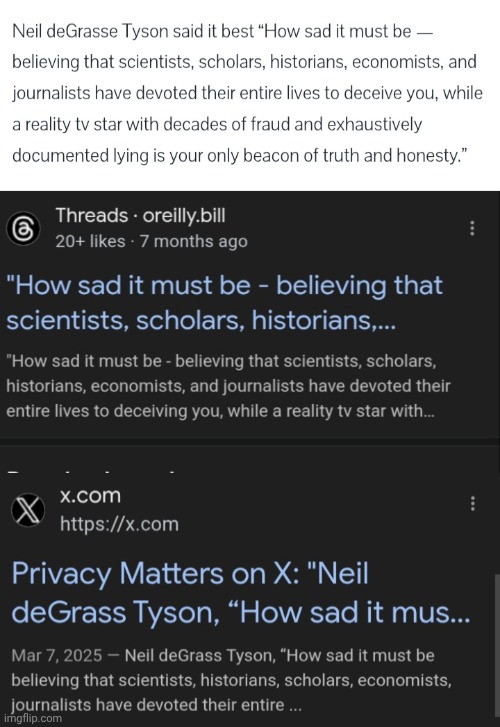Open more options for the Threads result
The height and width of the screenshot is (727, 500).
point(472,228)
